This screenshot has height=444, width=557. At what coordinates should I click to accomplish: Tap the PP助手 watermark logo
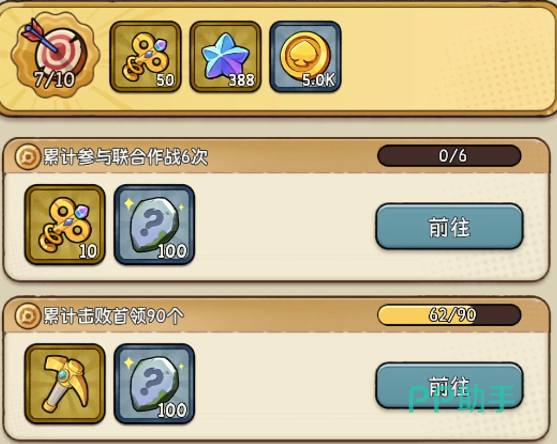pyautogui.click(x=461, y=399)
